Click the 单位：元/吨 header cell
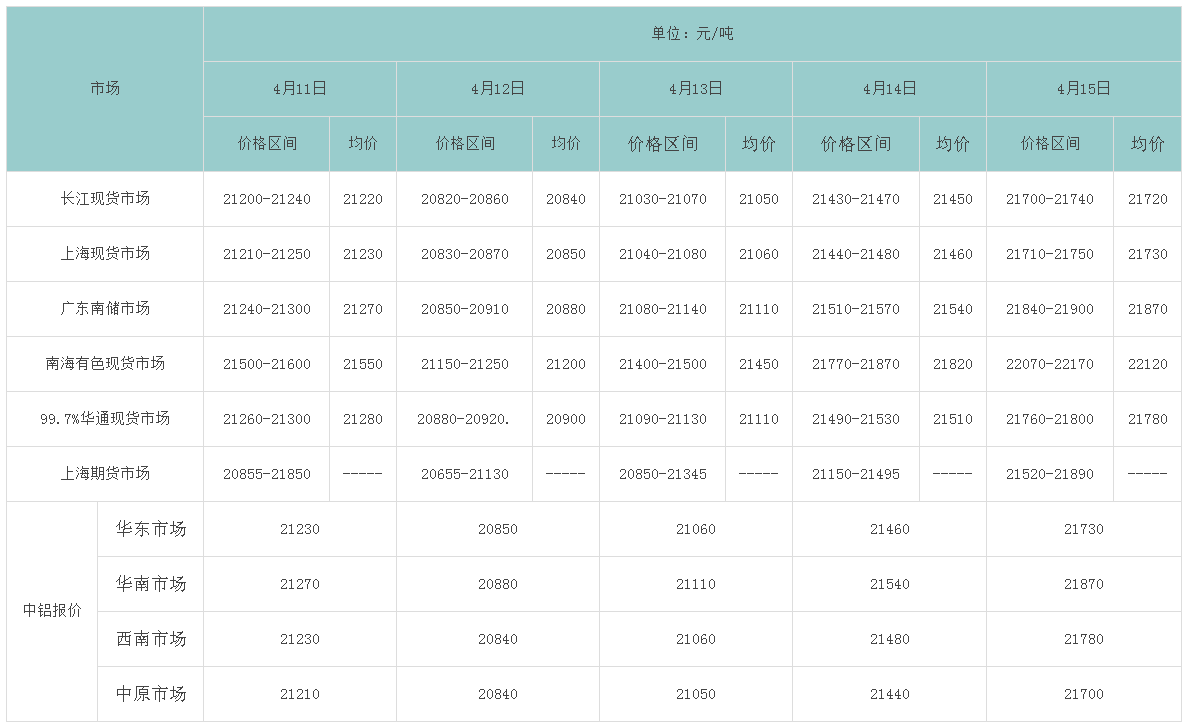The image size is (1187, 722). [692, 34]
